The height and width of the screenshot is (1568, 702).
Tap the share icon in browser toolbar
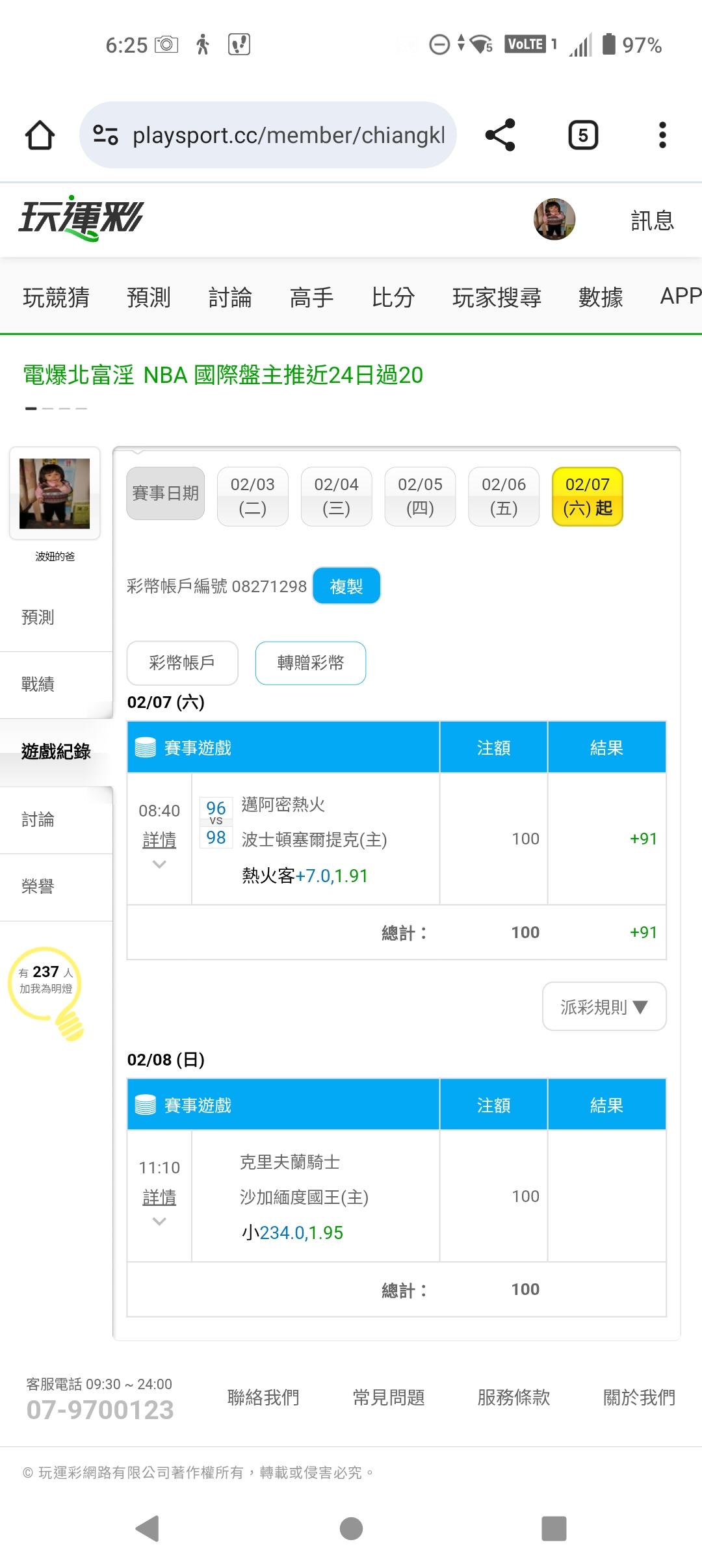(500, 135)
